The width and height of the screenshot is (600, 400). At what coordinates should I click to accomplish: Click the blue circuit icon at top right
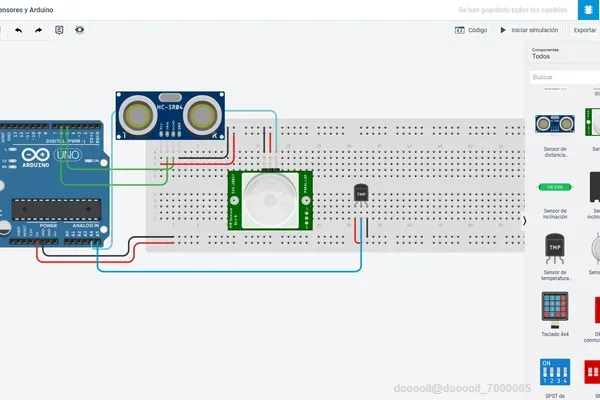(x=589, y=10)
